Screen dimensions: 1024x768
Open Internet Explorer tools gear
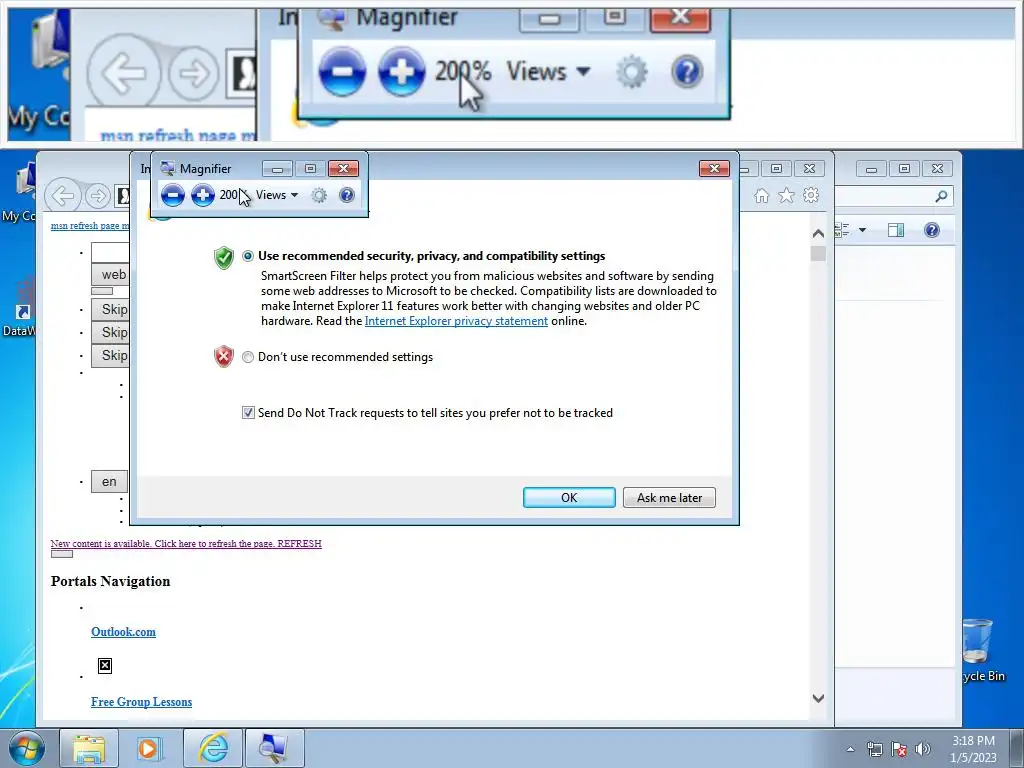(x=810, y=195)
